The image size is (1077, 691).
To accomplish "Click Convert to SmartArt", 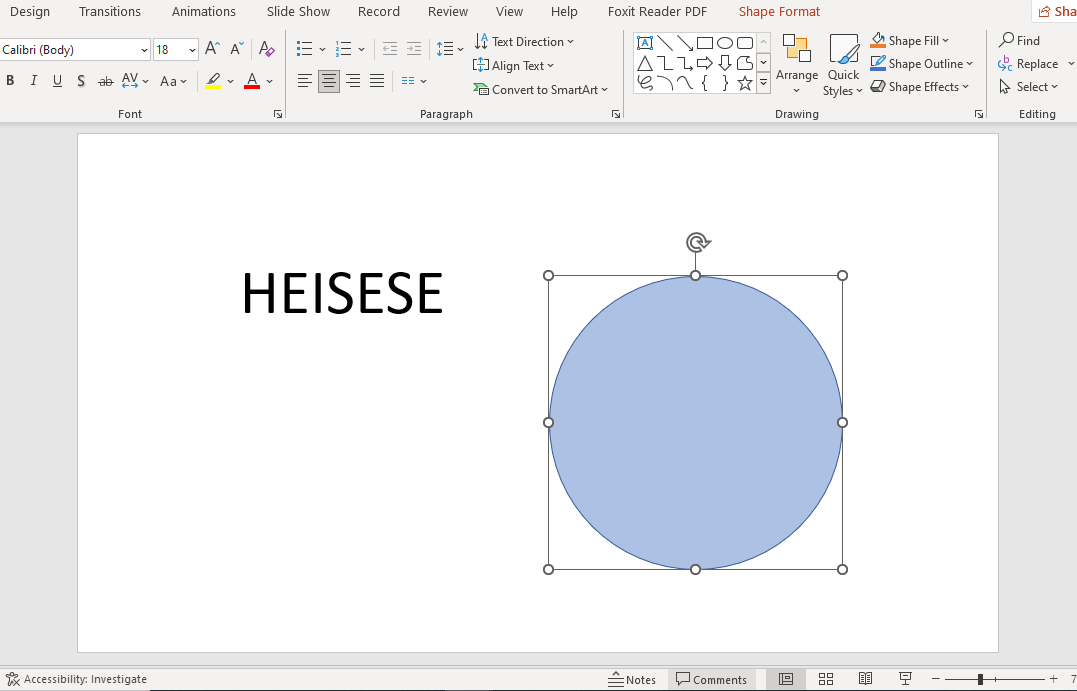I will point(541,89).
